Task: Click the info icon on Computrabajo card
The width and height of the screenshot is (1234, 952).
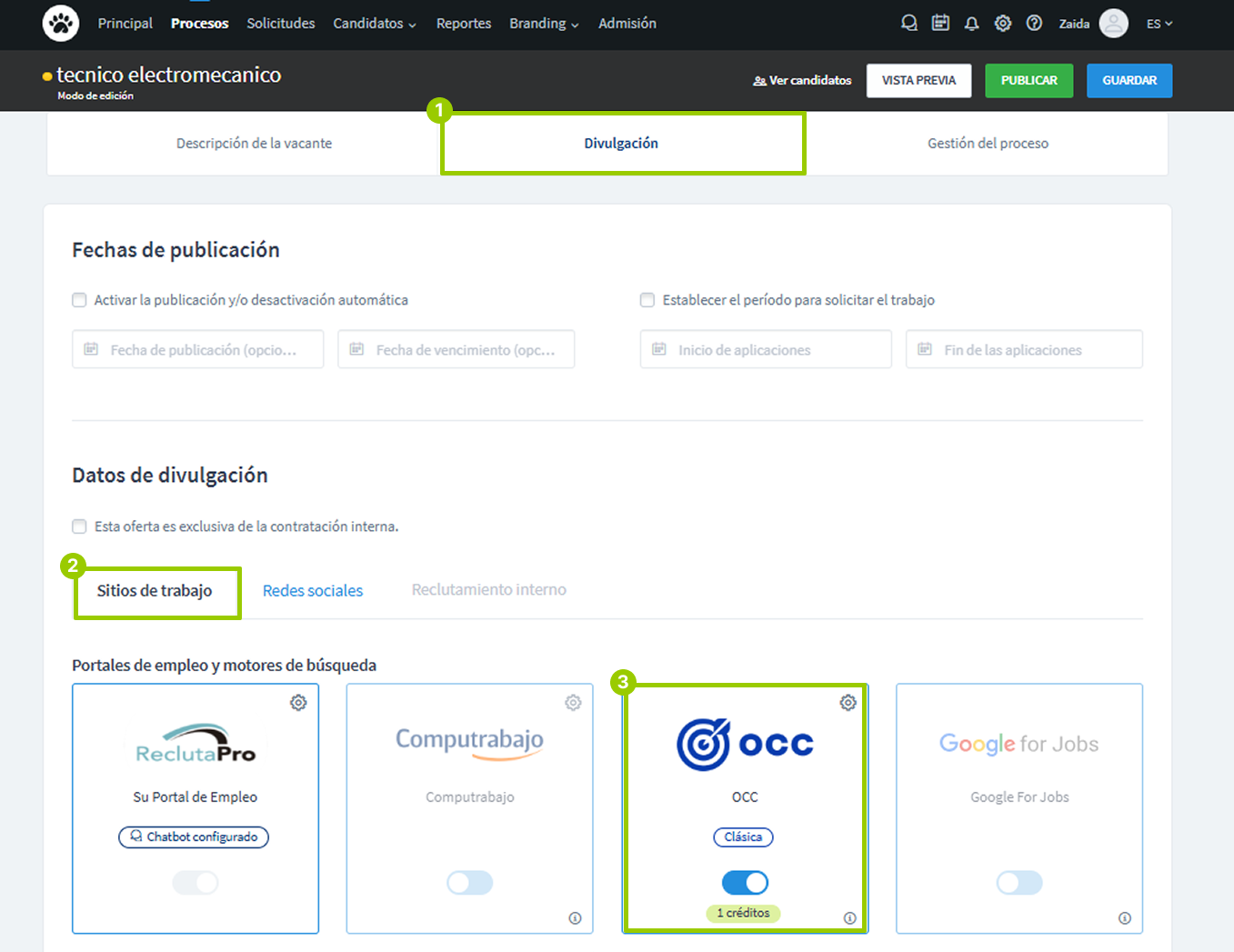Action: click(575, 918)
